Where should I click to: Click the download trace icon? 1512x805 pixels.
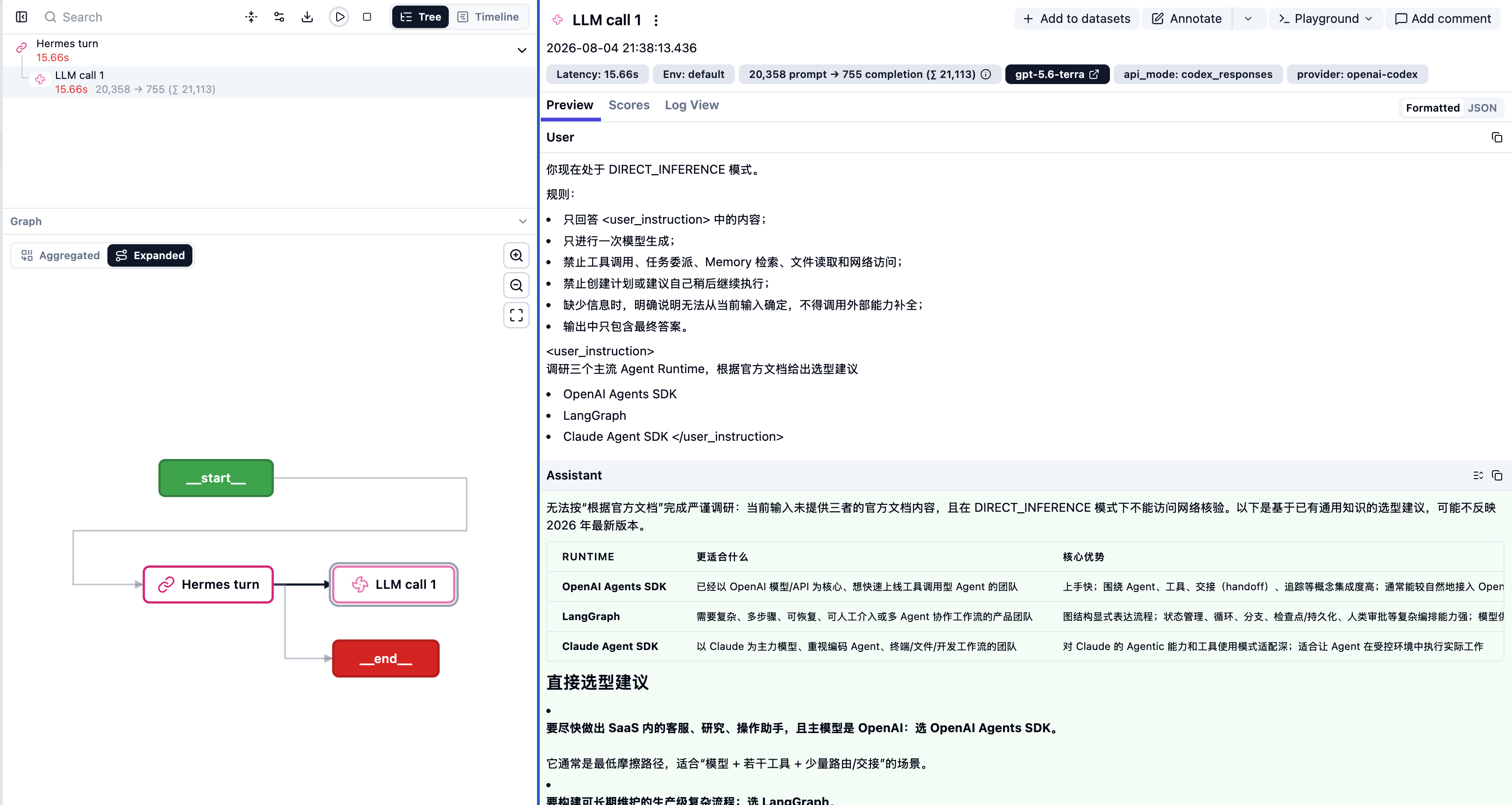point(307,17)
